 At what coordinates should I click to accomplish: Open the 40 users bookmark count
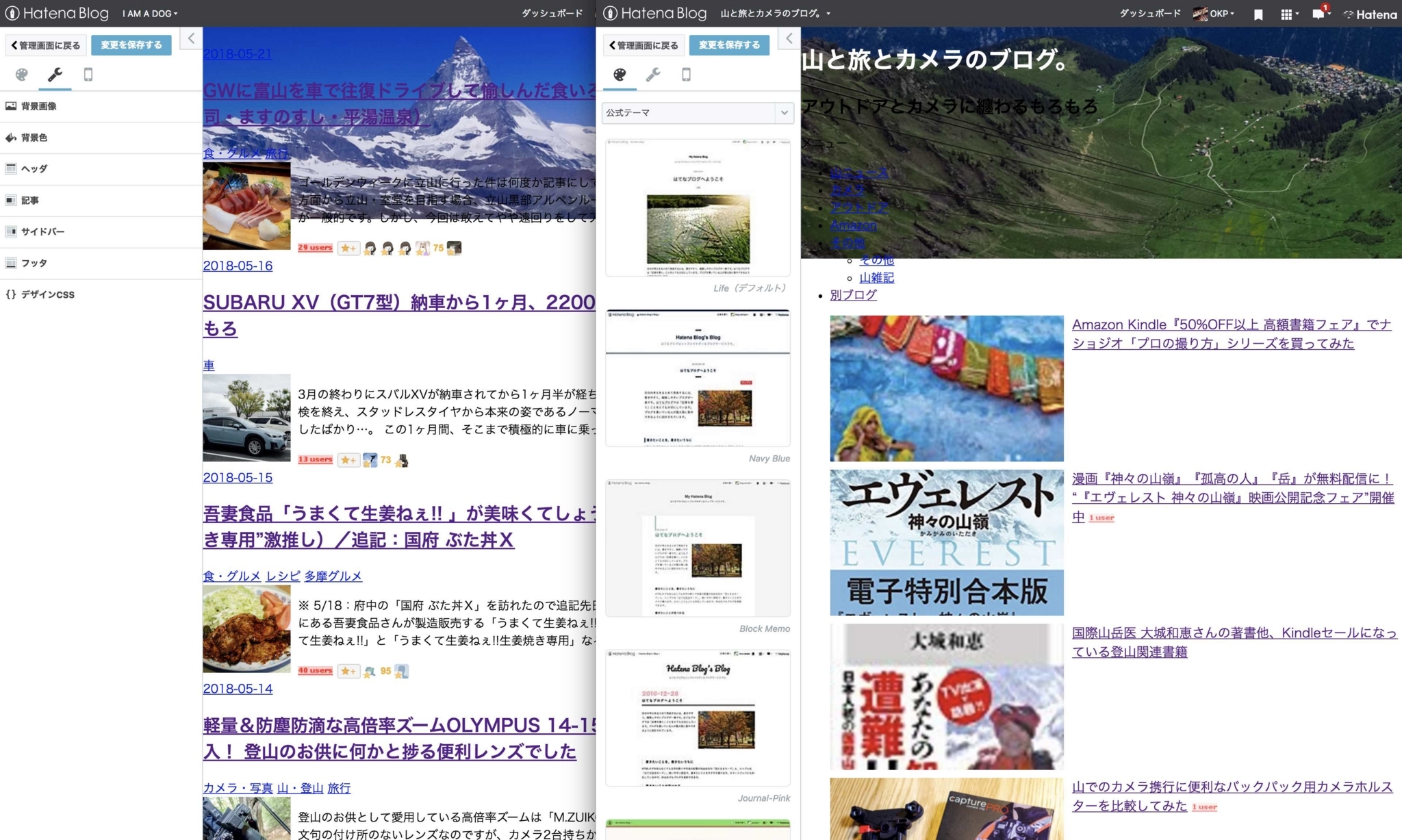point(315,670)
